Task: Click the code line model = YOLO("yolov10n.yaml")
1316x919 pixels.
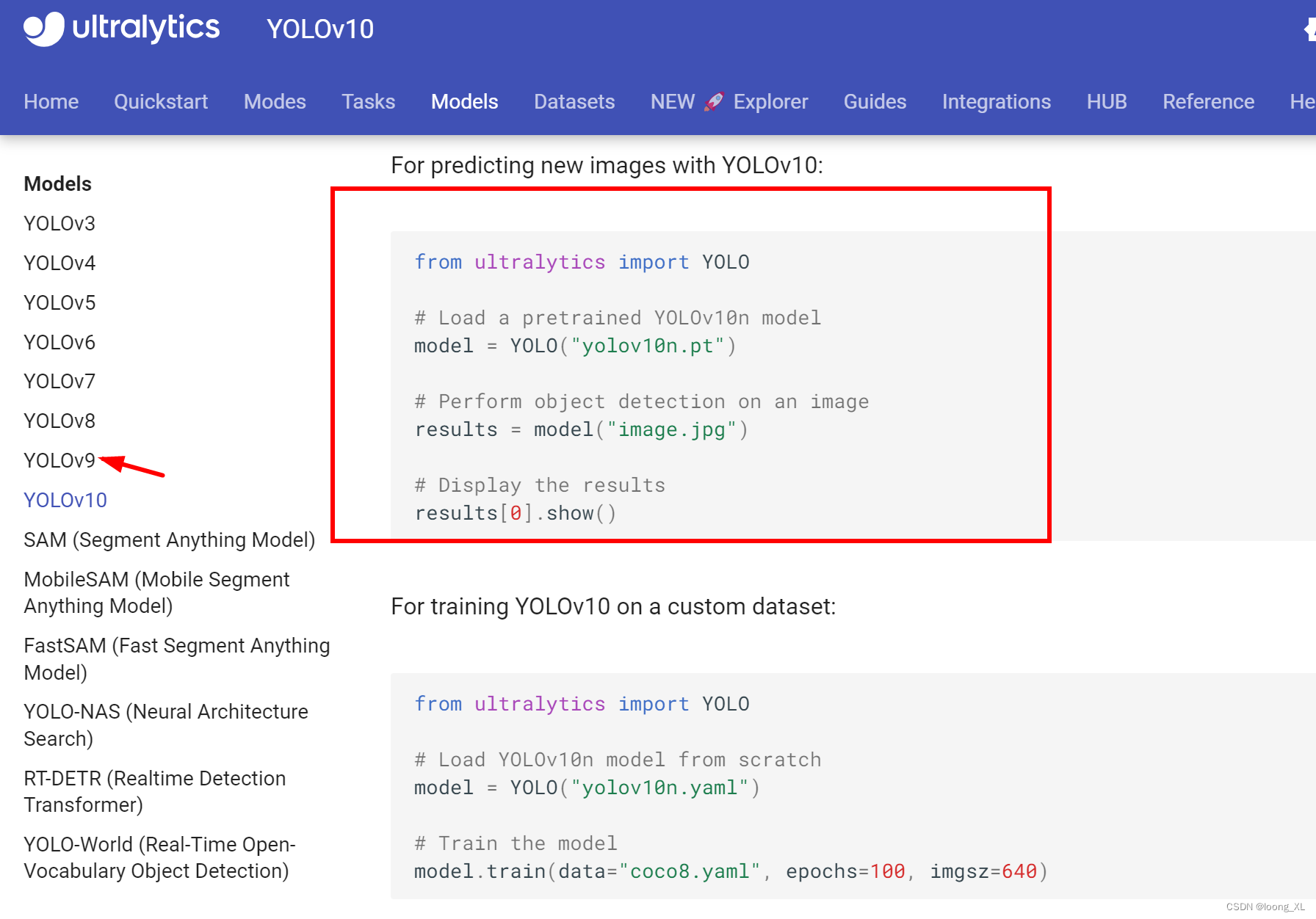Action: tap(587, 788)
